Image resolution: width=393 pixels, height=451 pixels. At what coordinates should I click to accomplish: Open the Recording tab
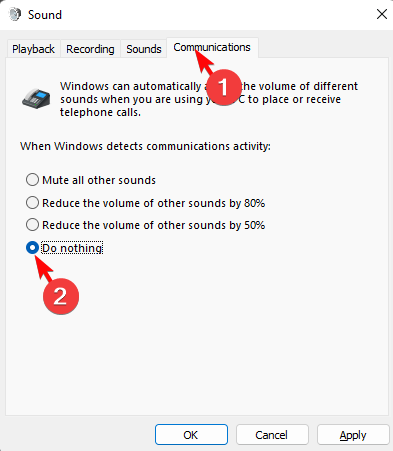(90, 49)
